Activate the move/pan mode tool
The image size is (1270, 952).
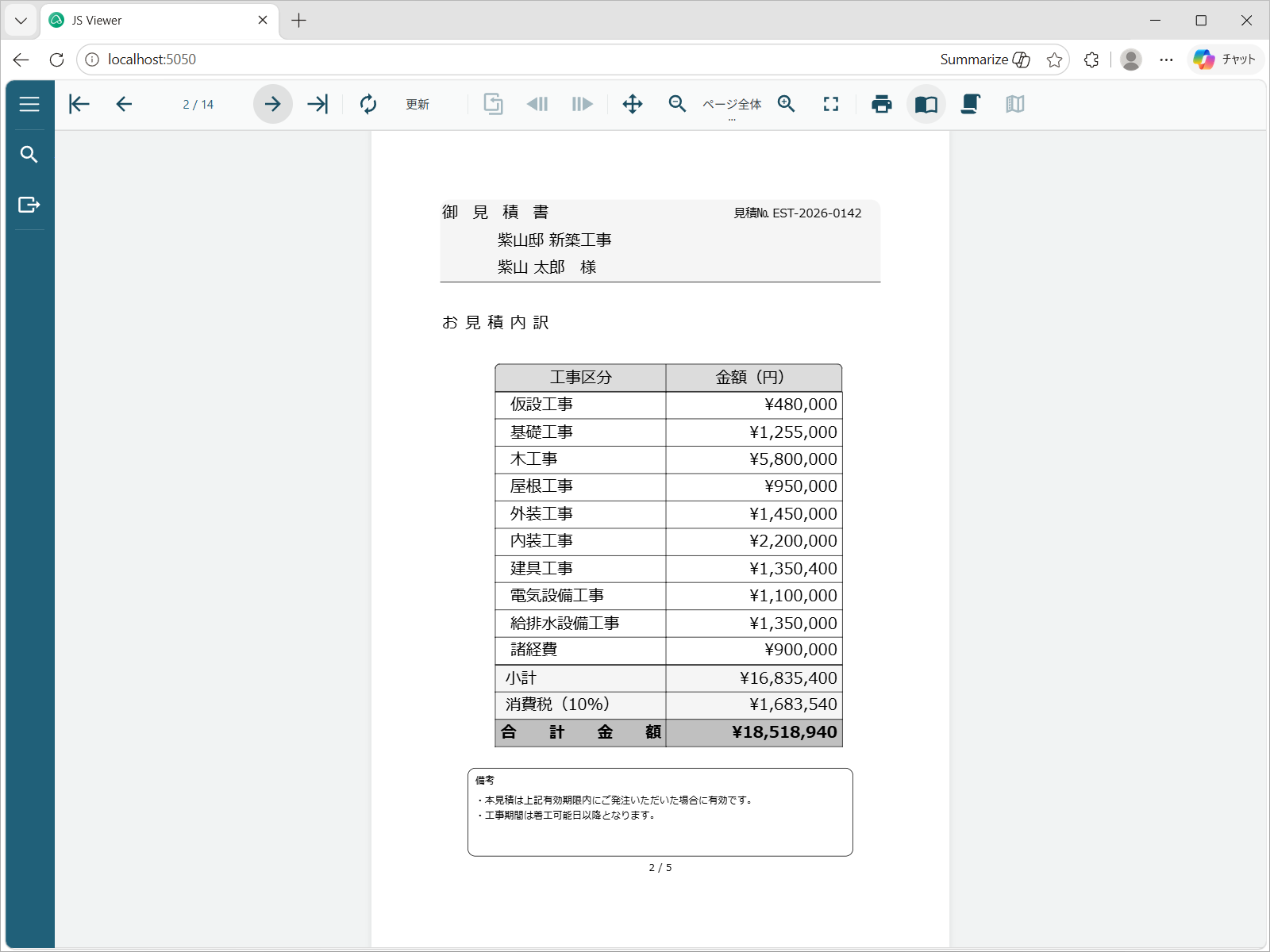pyautogui.click(x=633, y=104)
